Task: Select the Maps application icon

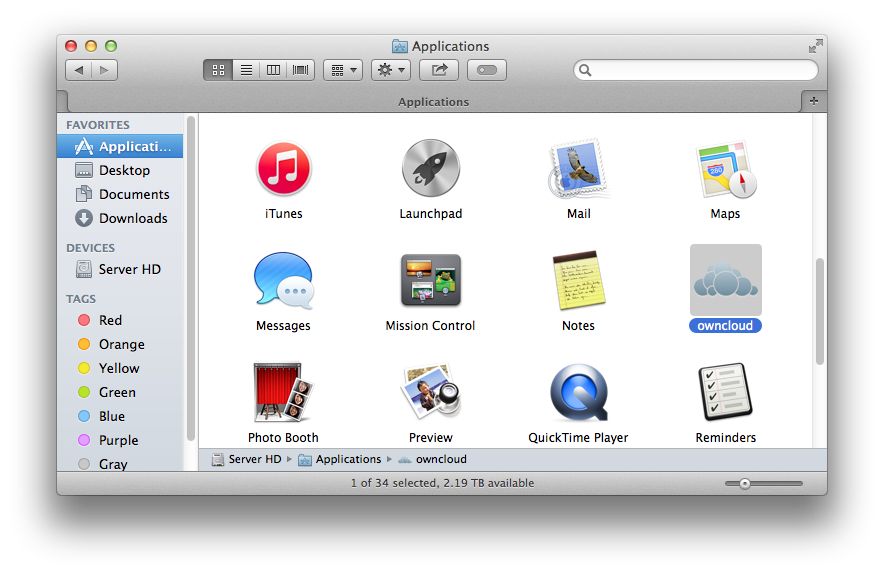Action: tap(725, 169)
